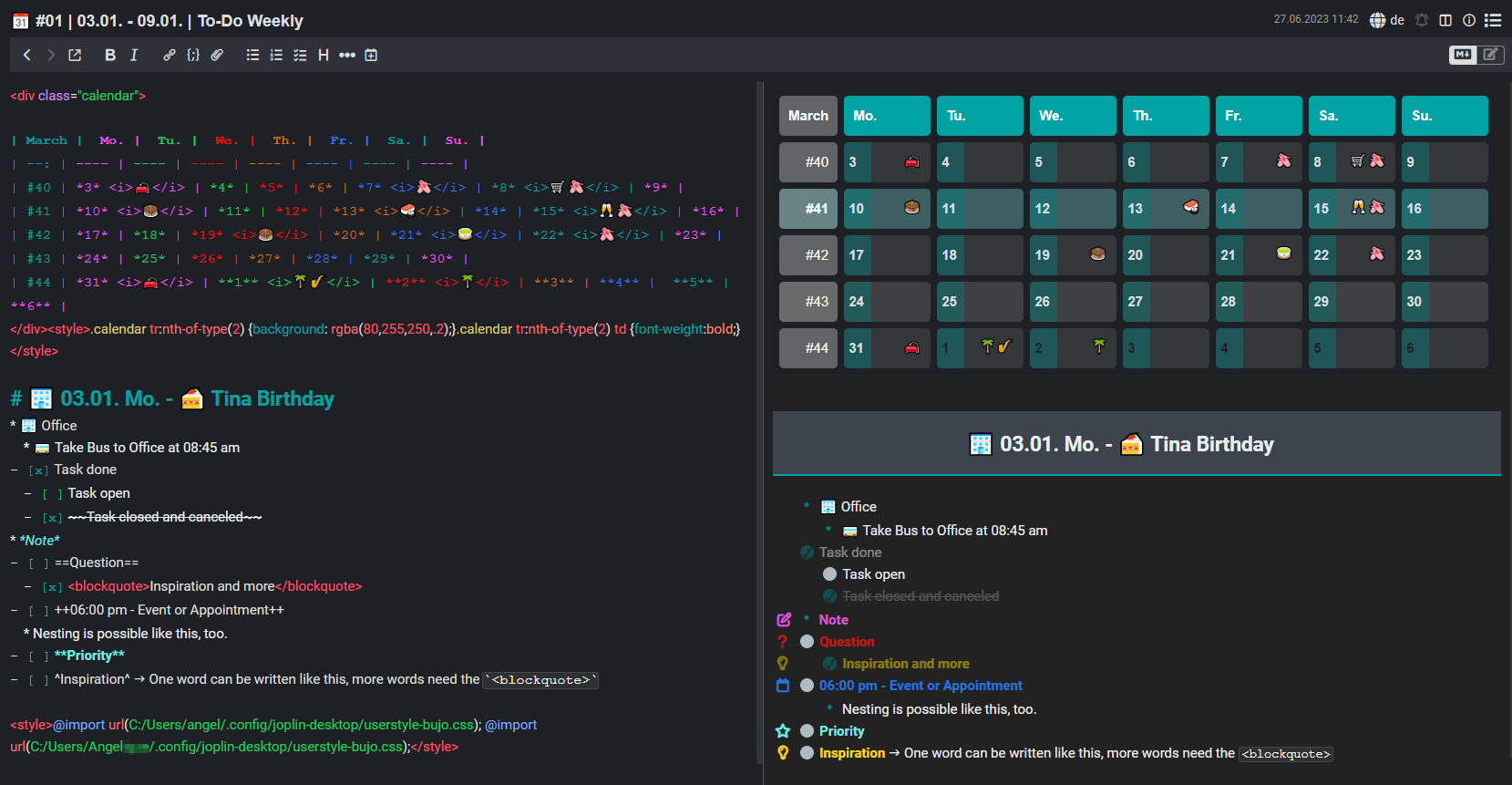The height and width of the screenshot is (785, 1512).
Task: Toggle the editor split layout
Action: [x=1445, y=20]
